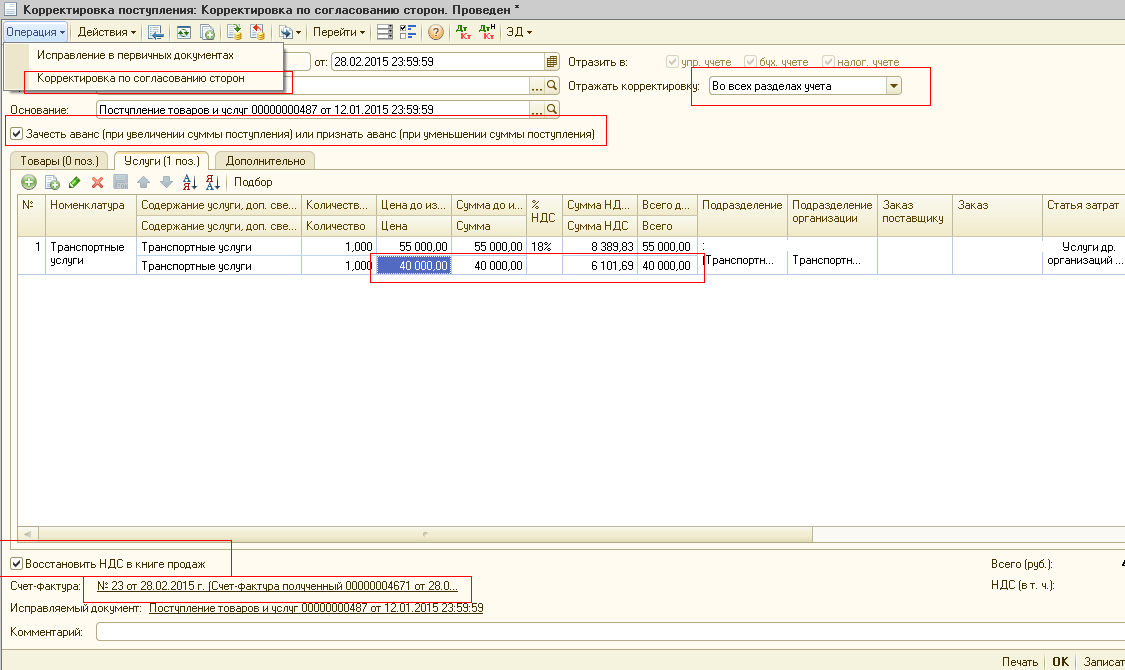1125x670 pixels.
Task: Add a new row with green plus
Action: [29, 182]
